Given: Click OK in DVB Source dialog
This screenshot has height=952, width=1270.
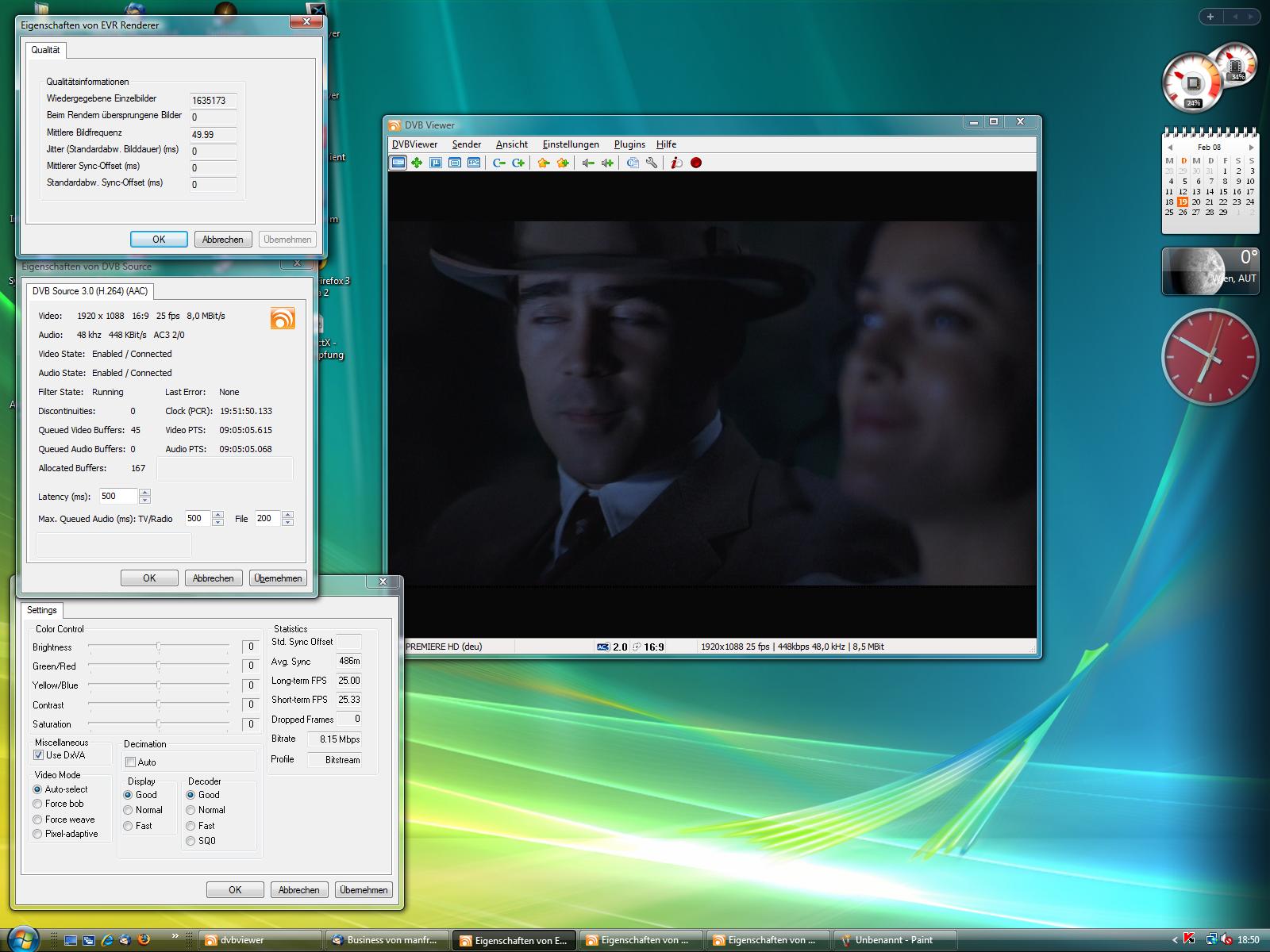Looking at the screenshot, I should [149, 578].
